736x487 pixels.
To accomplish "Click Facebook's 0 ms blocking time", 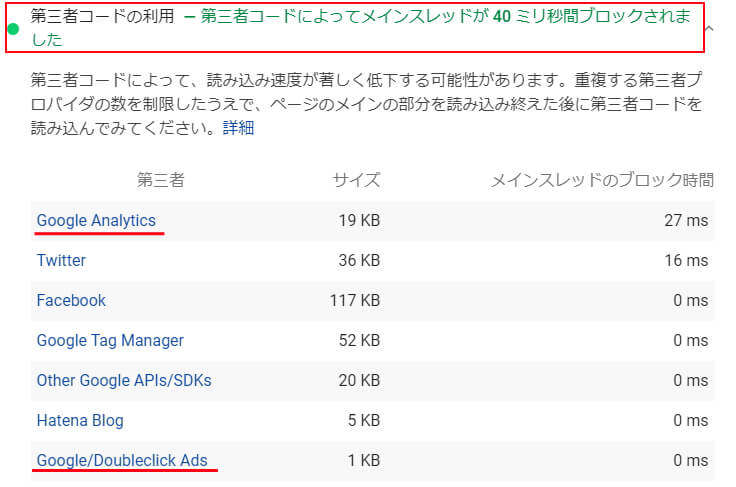I will 690,300.
